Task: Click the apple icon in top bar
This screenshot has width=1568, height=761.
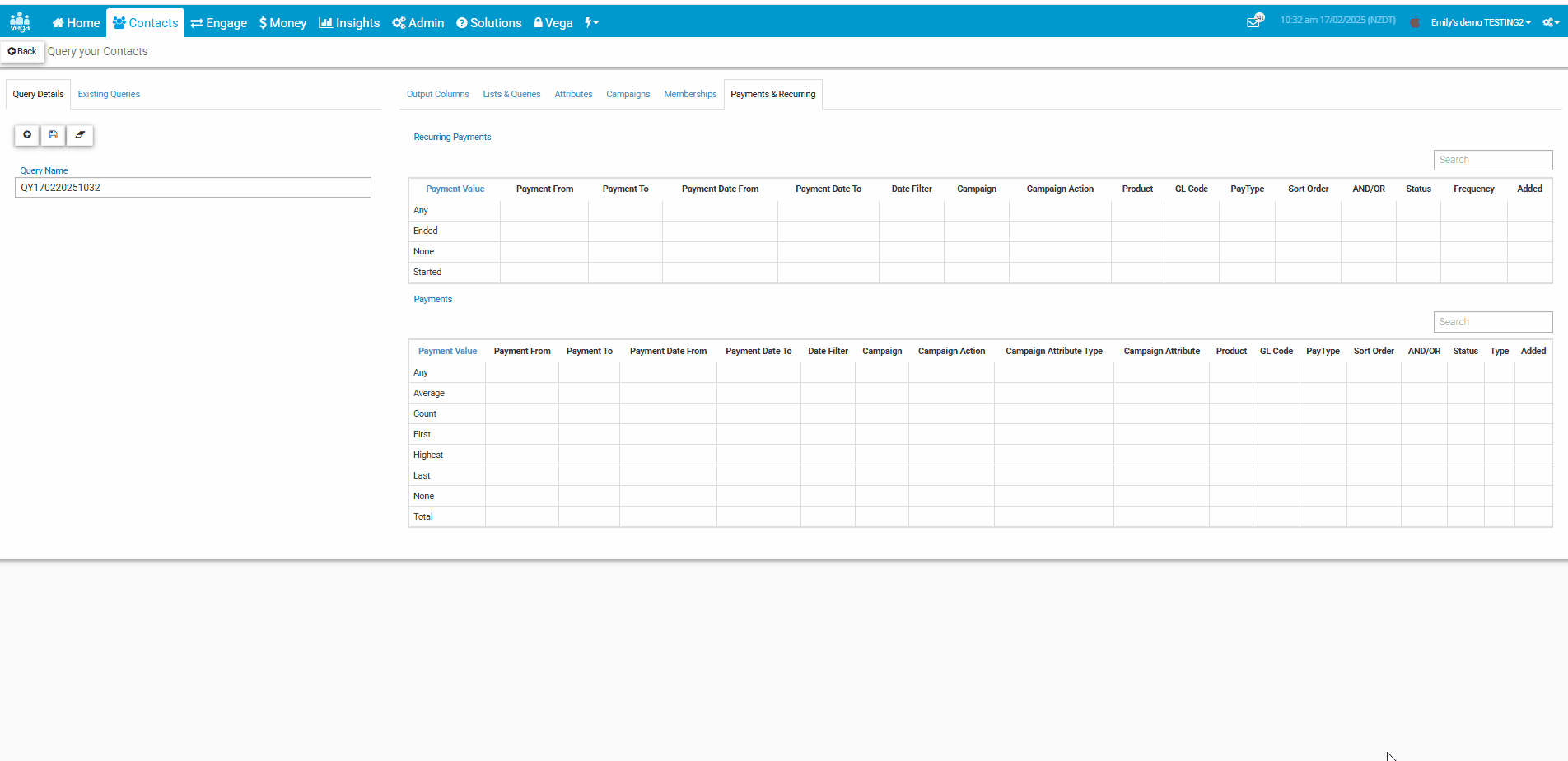Action: point(1415,22)
